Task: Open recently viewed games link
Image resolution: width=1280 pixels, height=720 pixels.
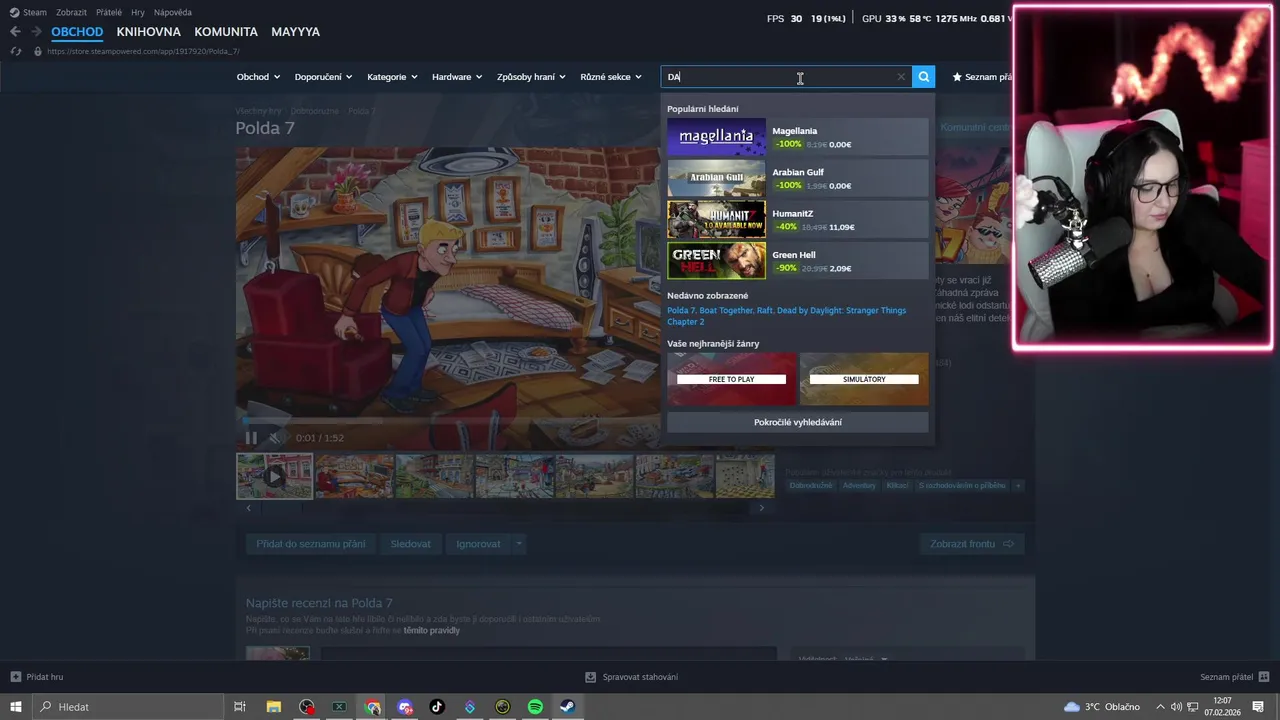Action: click(786, 316)
